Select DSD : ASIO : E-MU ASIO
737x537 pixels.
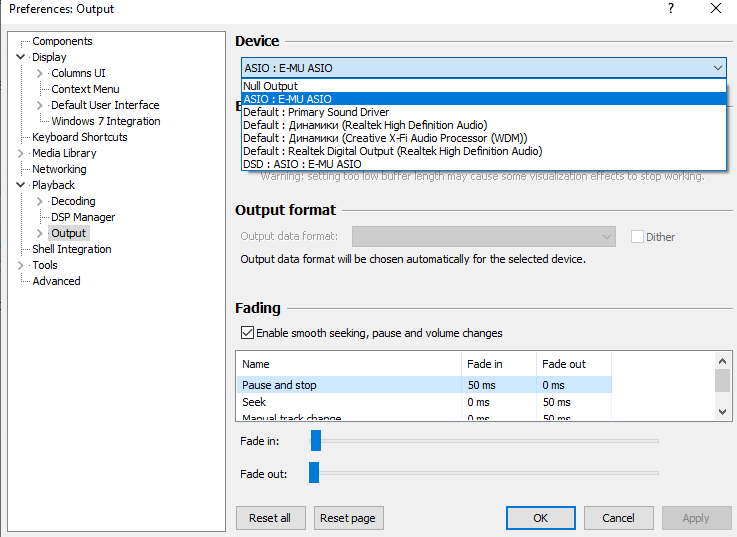302,164
